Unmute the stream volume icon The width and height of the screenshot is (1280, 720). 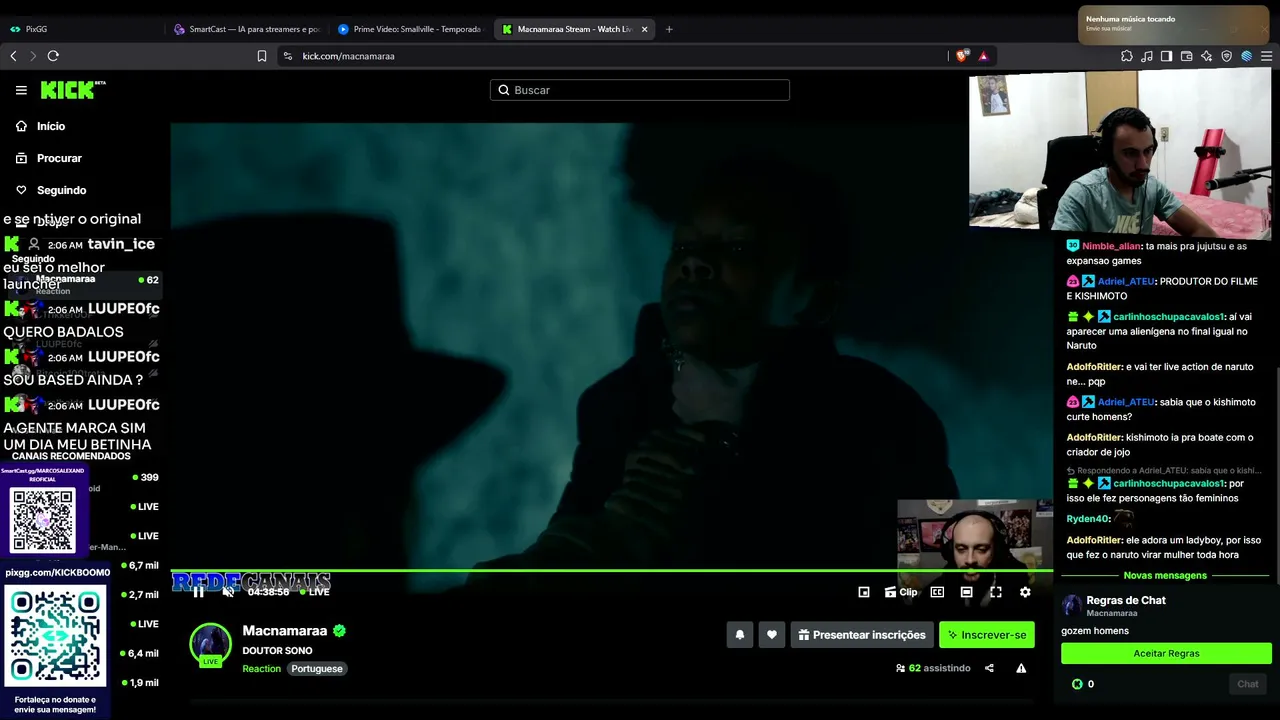click(228, 592)
